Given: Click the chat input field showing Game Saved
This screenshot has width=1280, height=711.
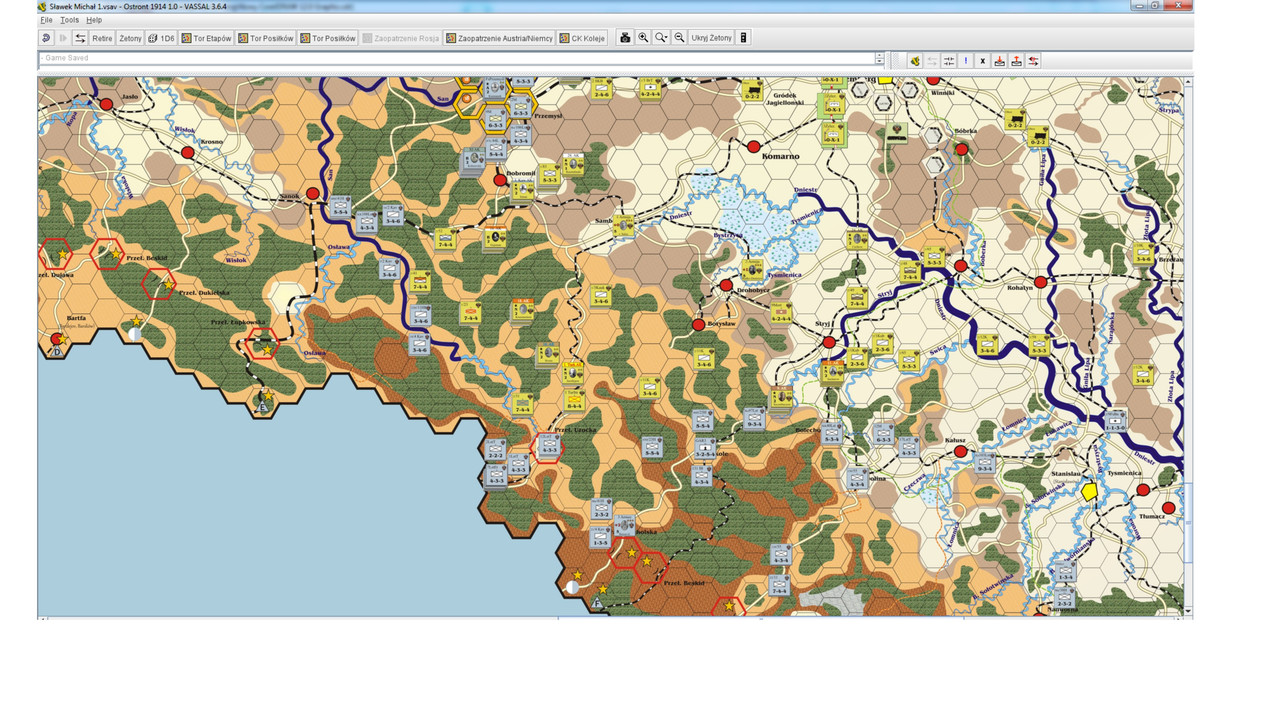Looking at the screenshot, I should click(x=456, y=58).
